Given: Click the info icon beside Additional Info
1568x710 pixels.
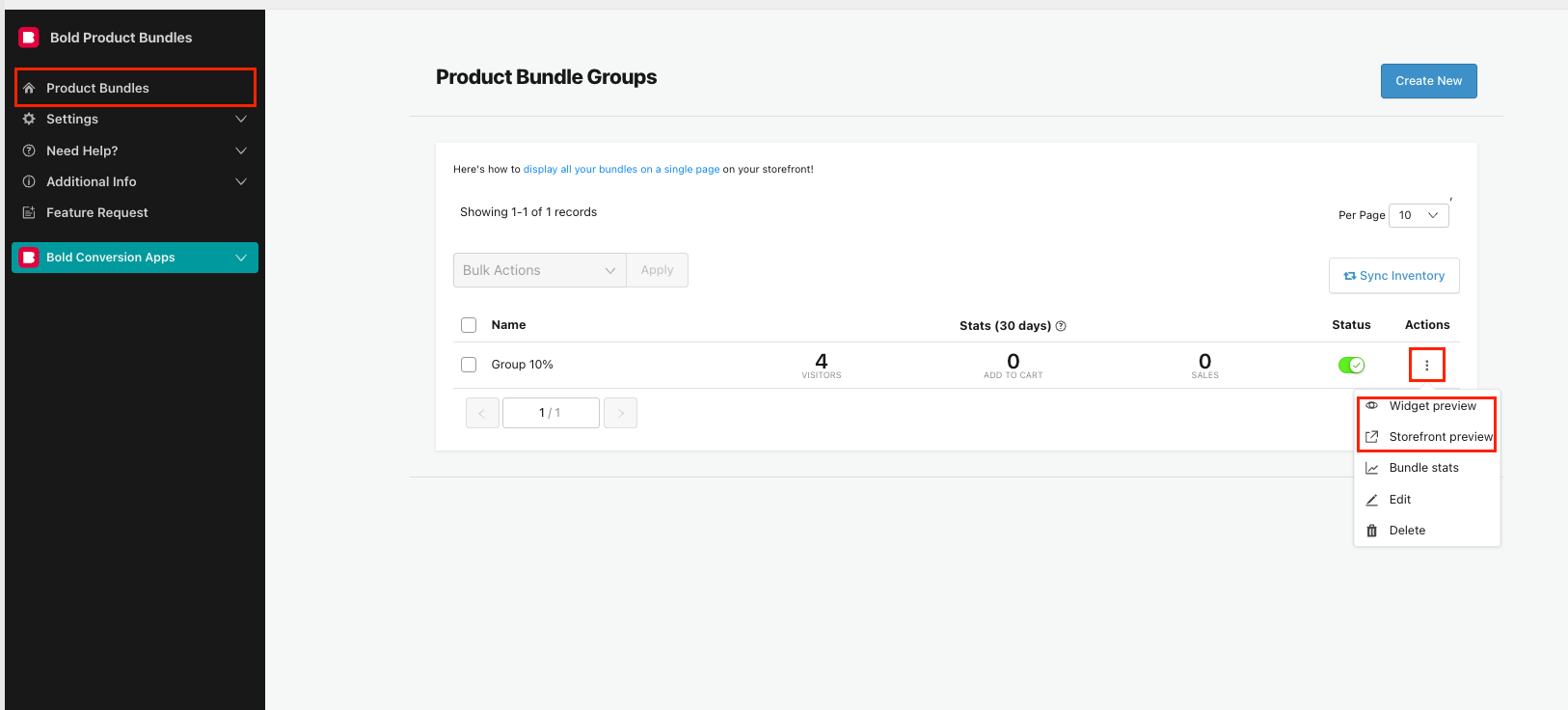Looking at the screenshot, I should click(x=29, y=181).
